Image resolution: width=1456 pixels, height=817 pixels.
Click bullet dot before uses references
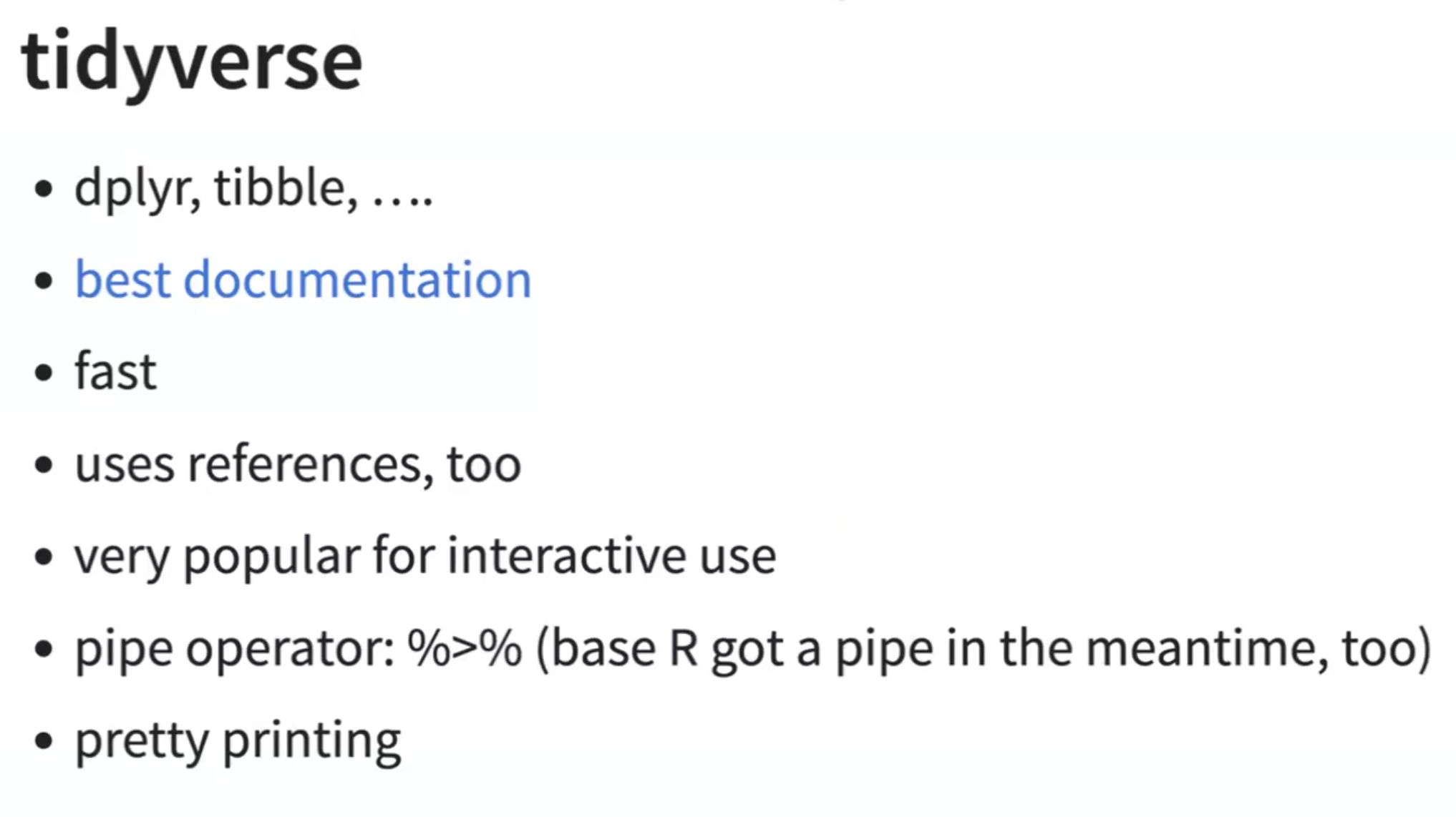click(x=44, y=465)
